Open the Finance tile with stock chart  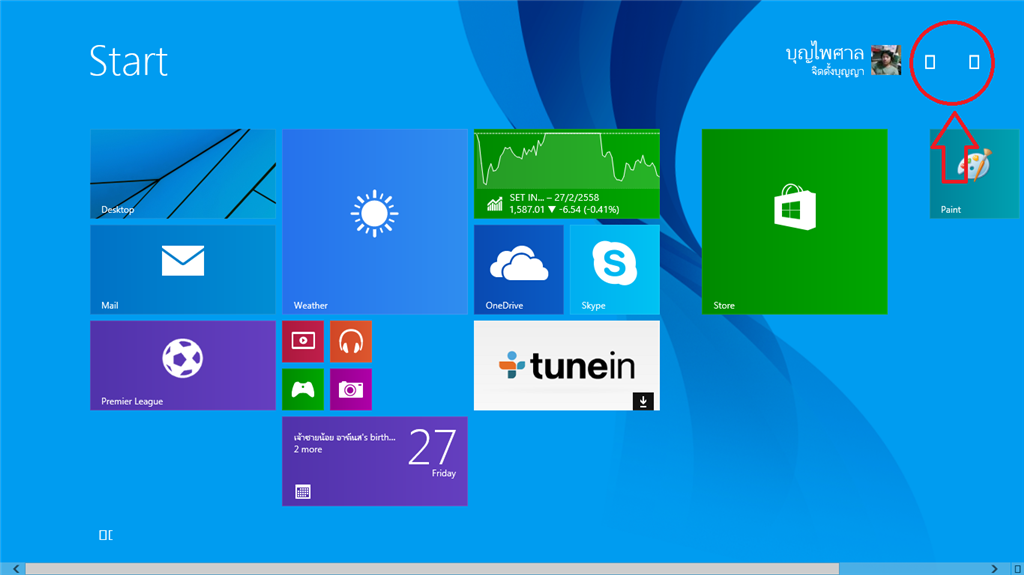[x=567, y=174]
